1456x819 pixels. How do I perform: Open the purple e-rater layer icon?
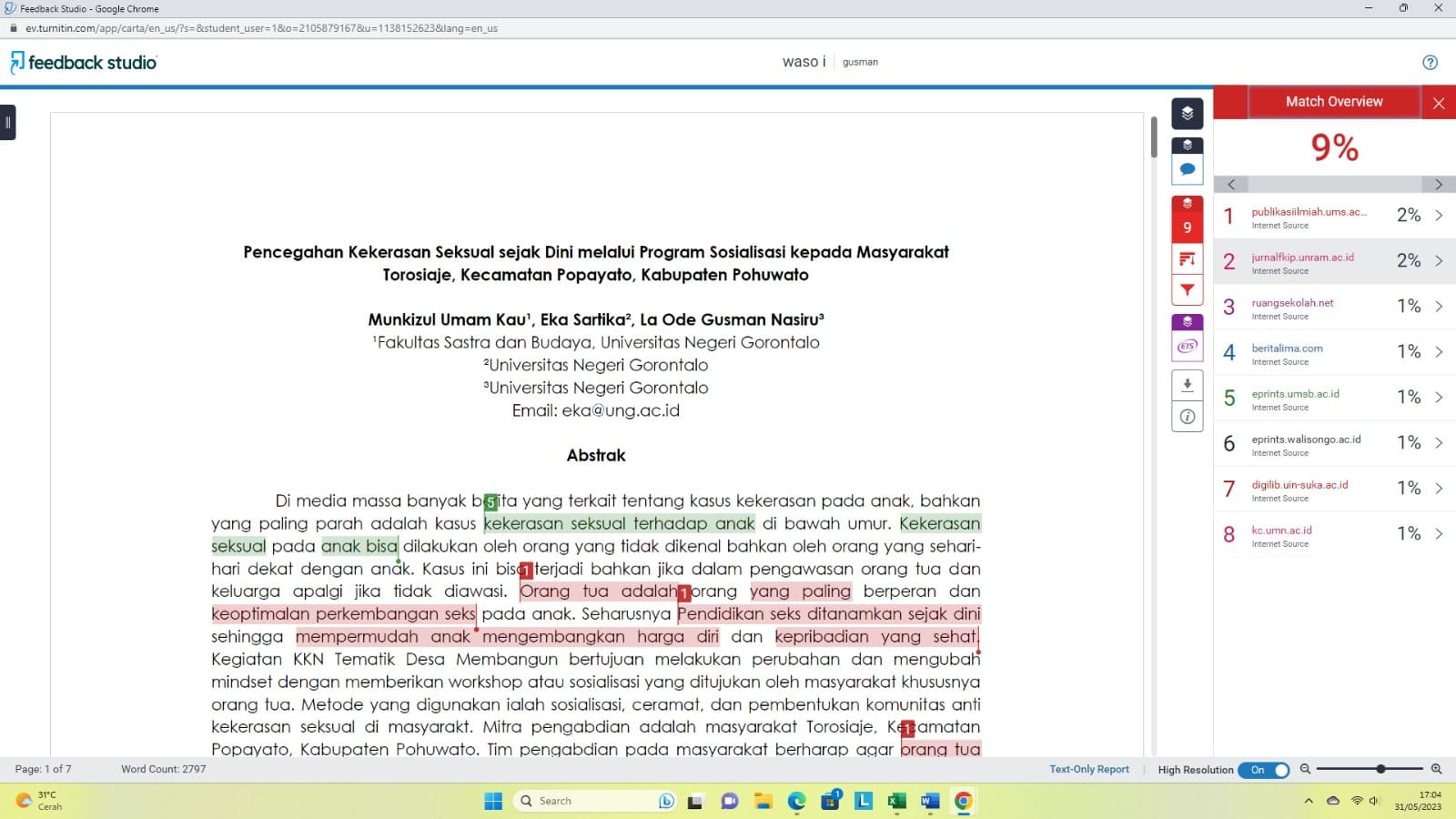tap(1187, 322)
